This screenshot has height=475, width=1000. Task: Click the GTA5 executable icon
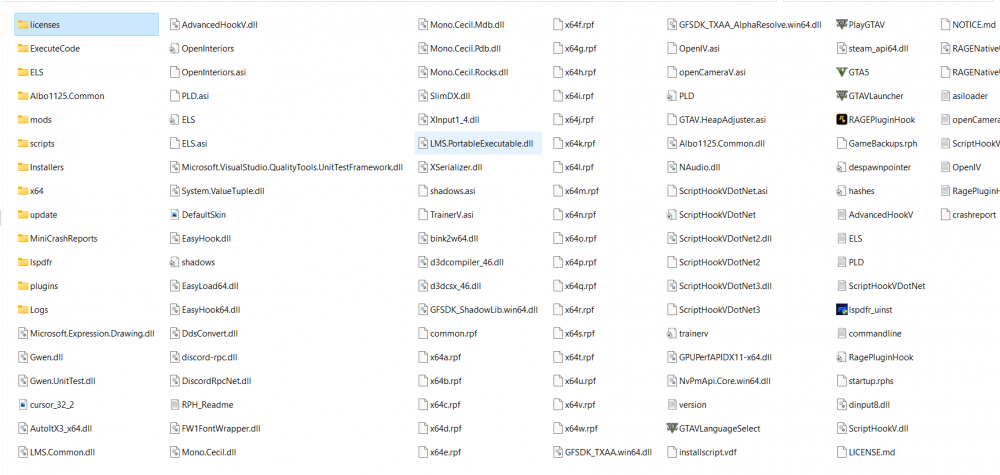tap(841, 72)
